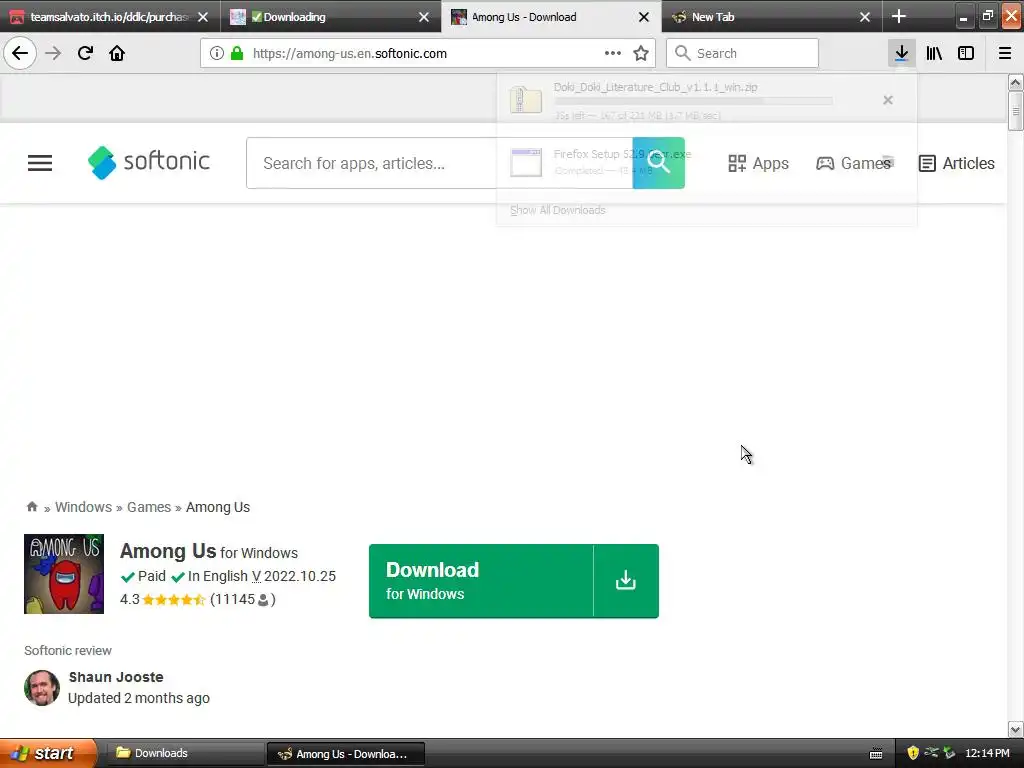The width and height of the screenshot is (1024, 768).
Task: Click the green padlock security icon
Action: pos(237,53)
